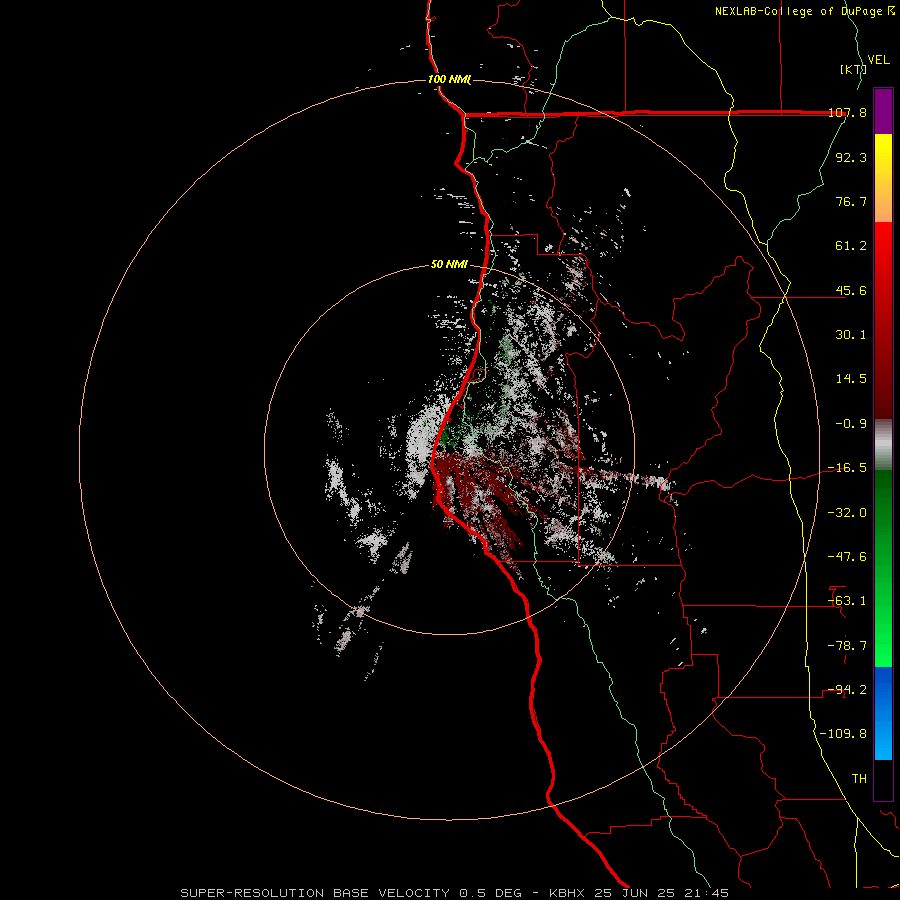
Task: Select the 107.8 legend value
Action: tap(847, 112)
